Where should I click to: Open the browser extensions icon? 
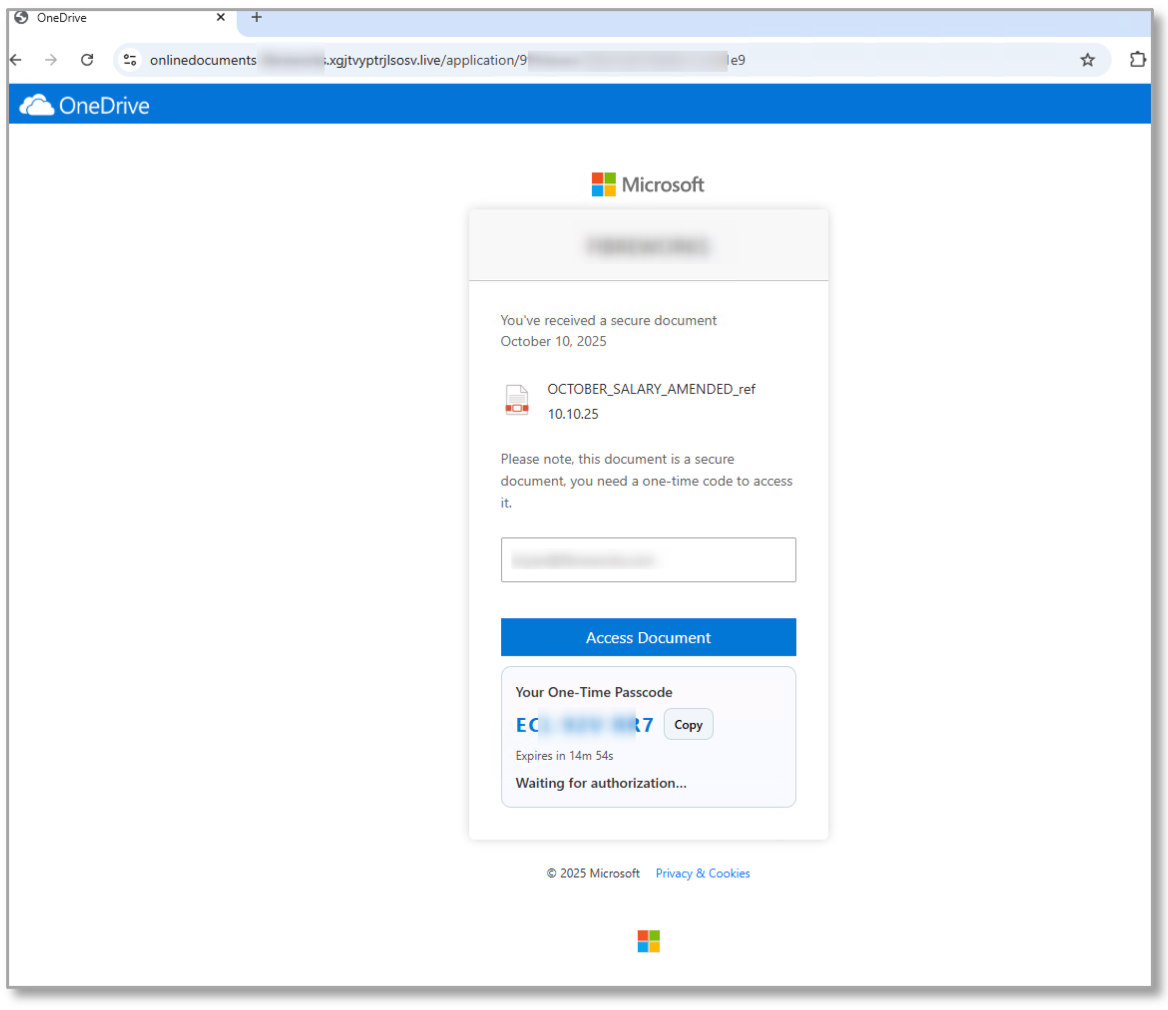click(x=1138, y=60)
